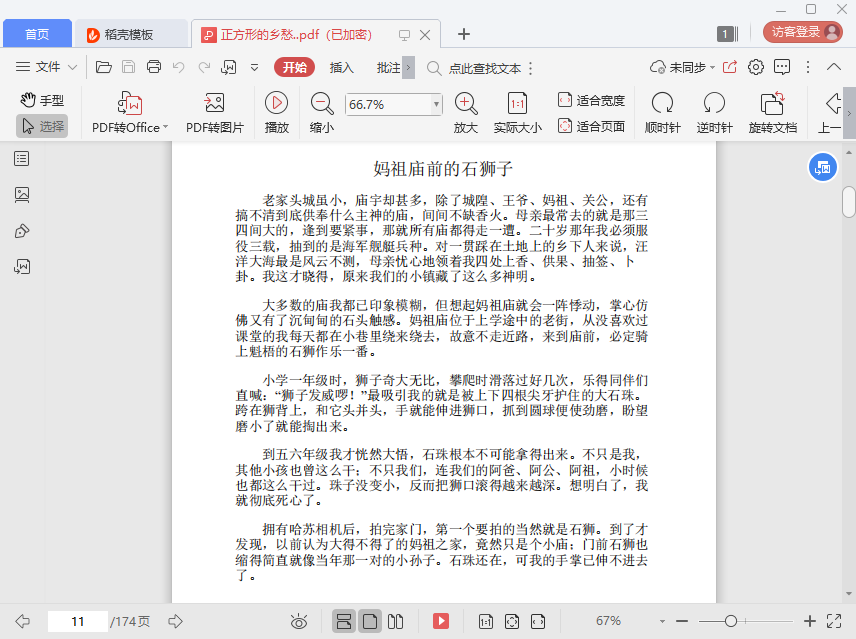The height and width of the screenshot is (639, 856).
Task: Rotate page counterclockwise (逆时针)
Action: [x=714, y=113]
